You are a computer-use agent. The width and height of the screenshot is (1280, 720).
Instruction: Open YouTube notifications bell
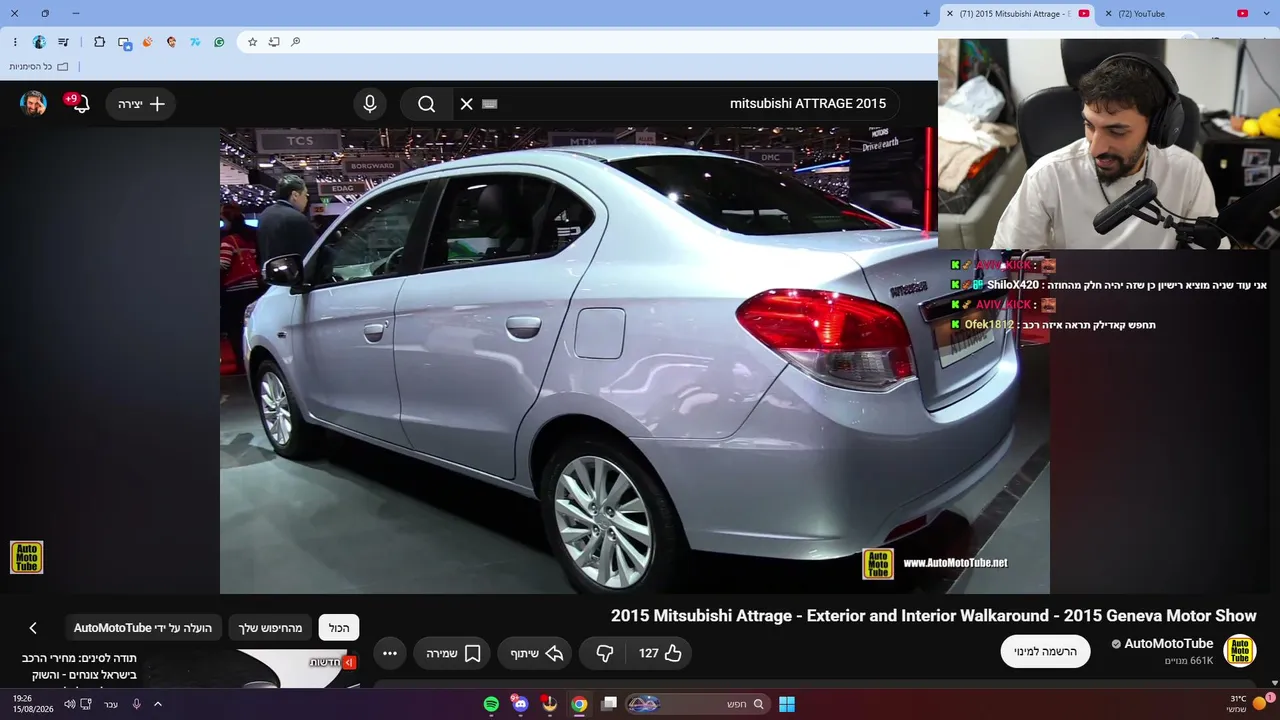[x=80, y=103]
